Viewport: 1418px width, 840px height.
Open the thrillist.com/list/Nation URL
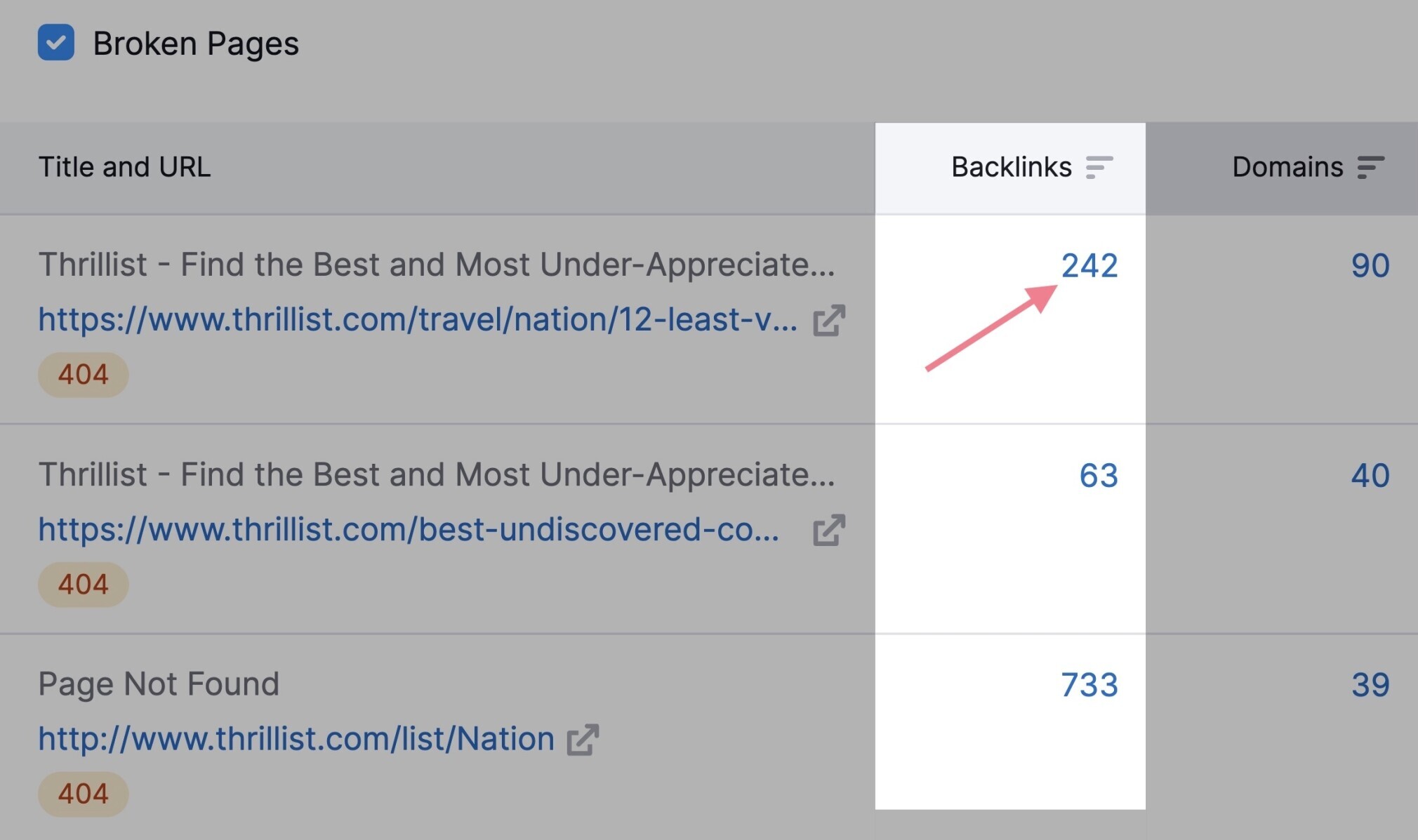296,739
